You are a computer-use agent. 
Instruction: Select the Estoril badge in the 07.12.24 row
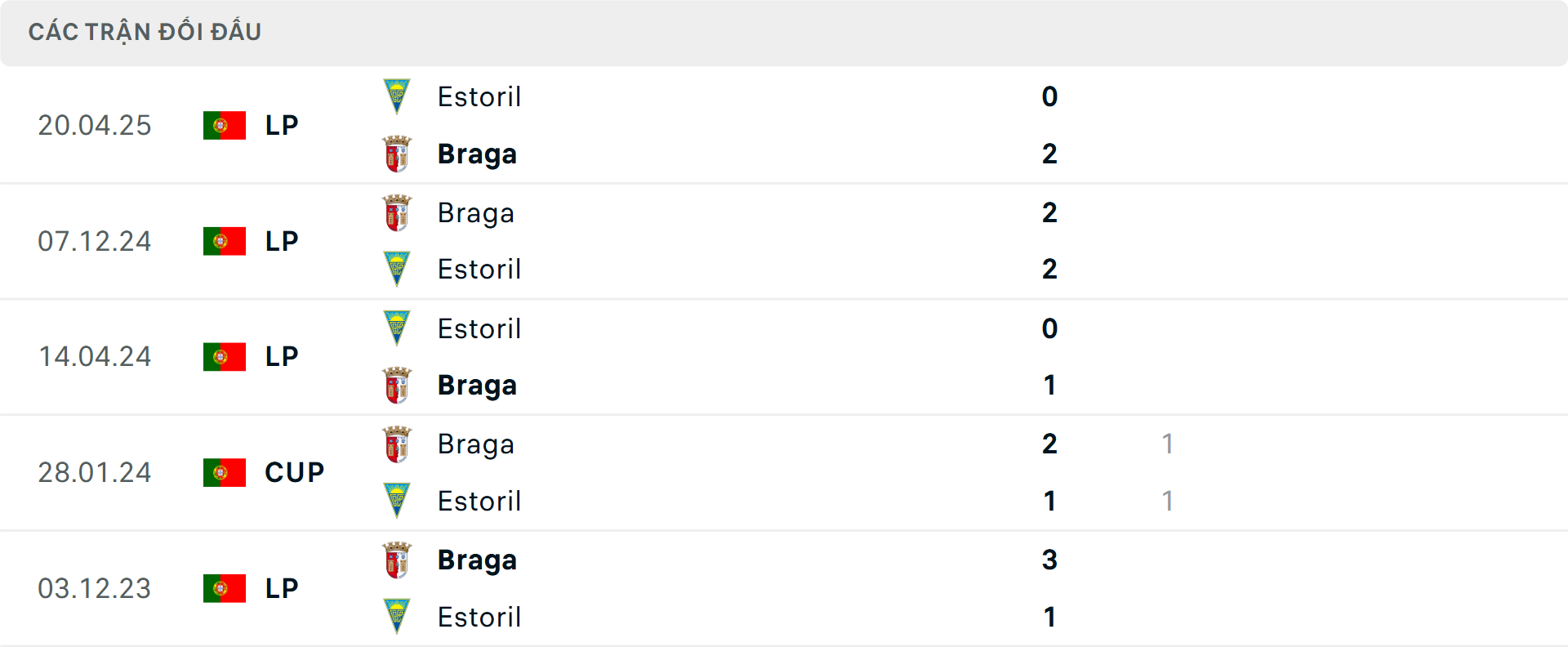tap(397, 270)
